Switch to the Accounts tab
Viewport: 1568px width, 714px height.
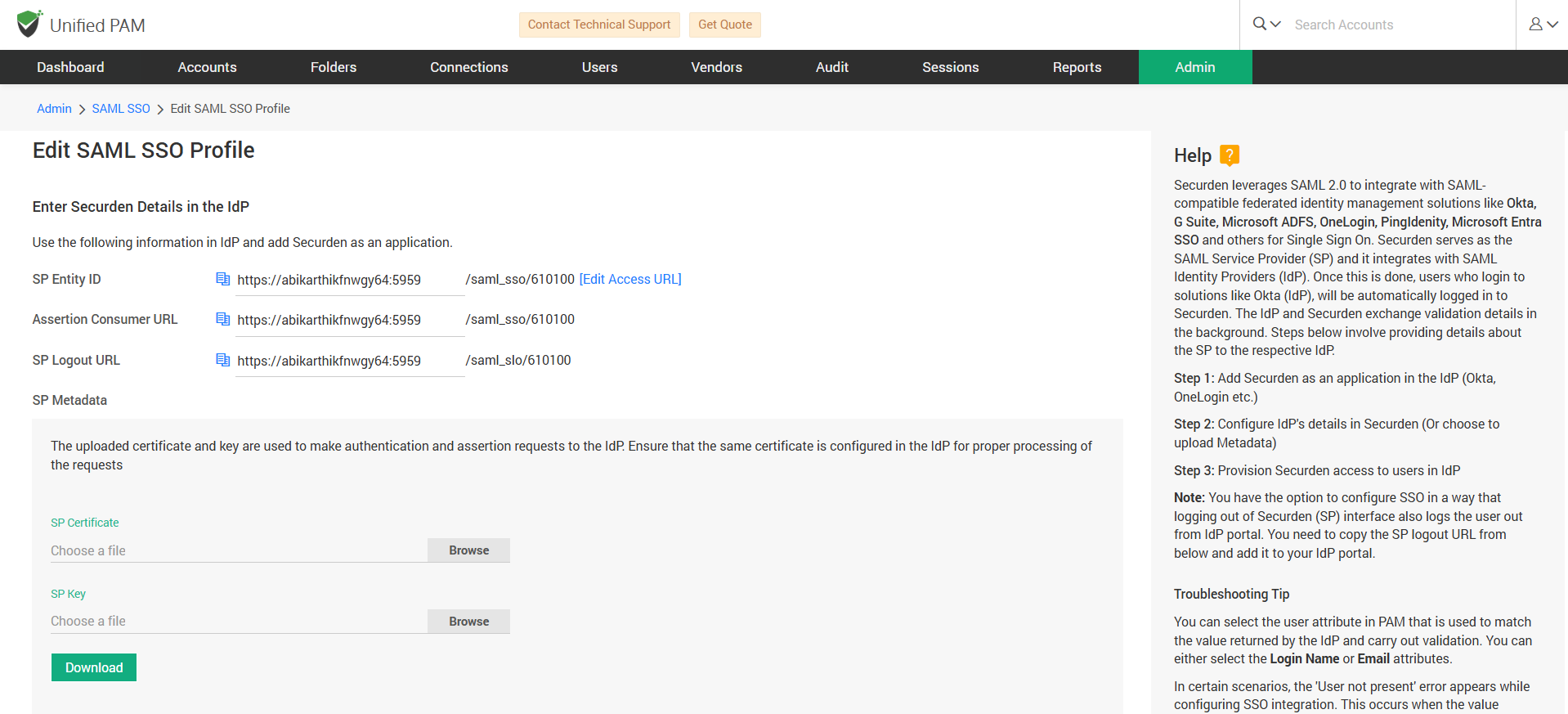(x=207, y=67)
